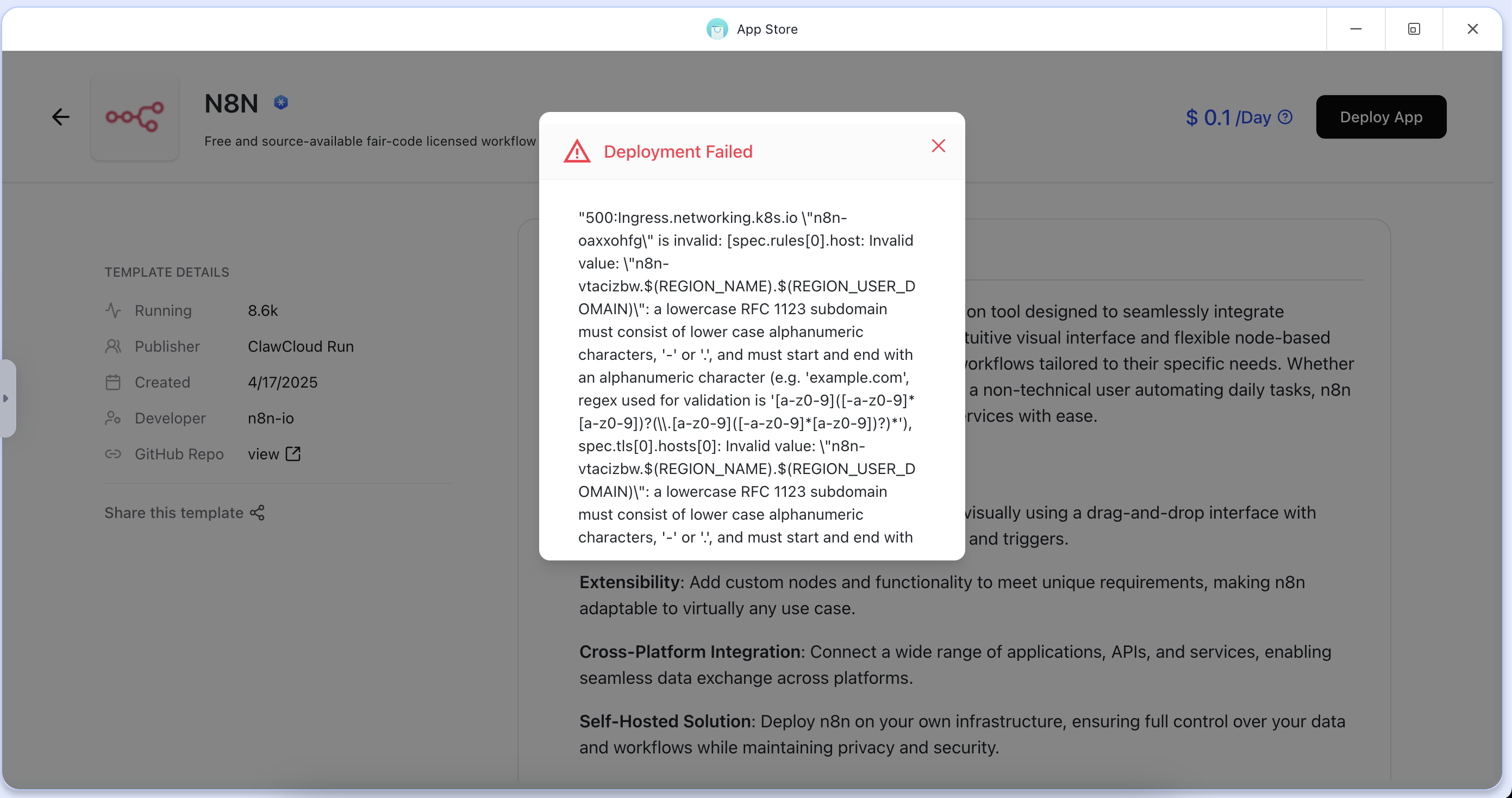Close the Deployment Failed dialog

pos(938,146)
